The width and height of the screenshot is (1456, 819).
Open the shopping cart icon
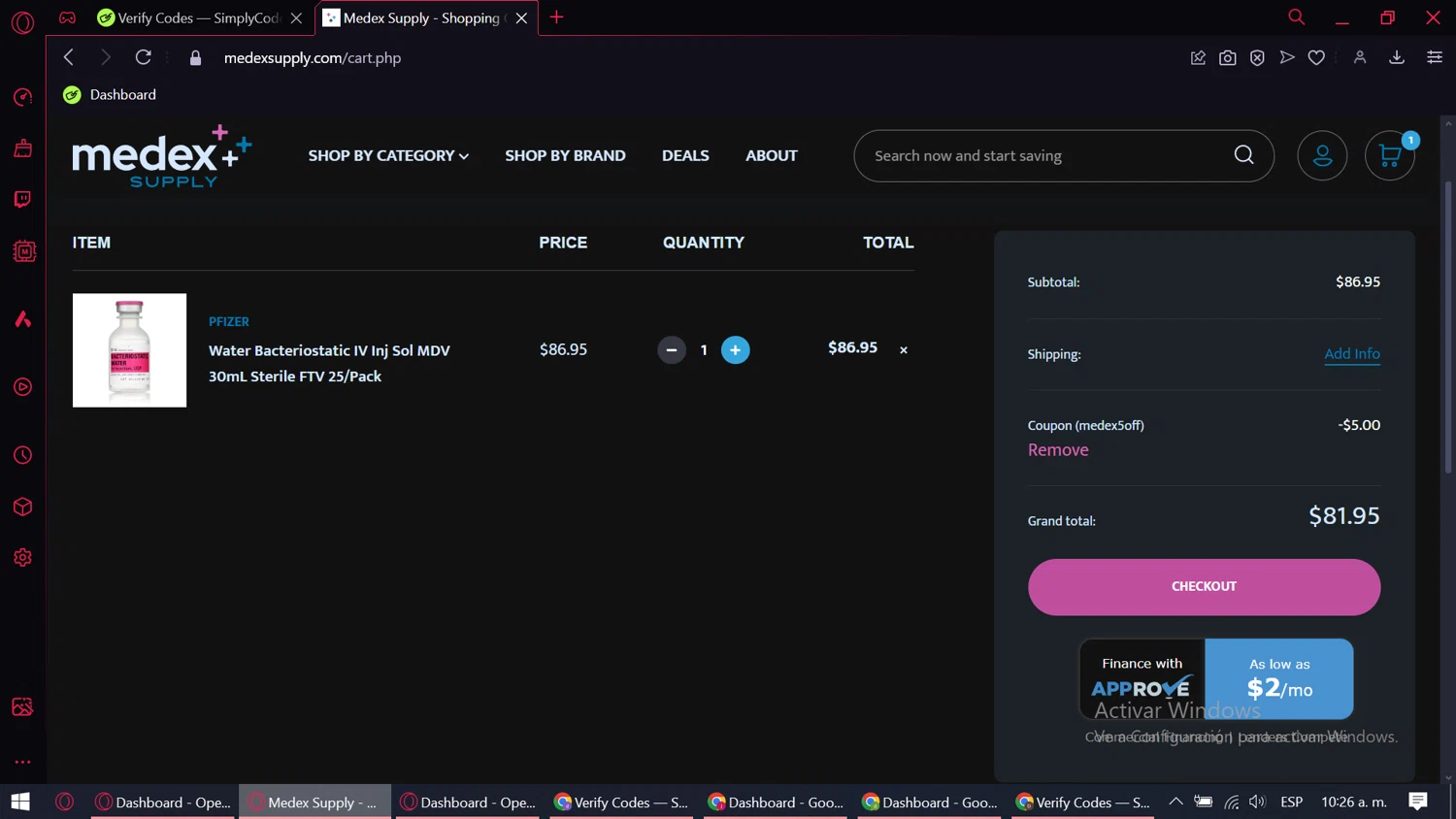coord(1390,155)
